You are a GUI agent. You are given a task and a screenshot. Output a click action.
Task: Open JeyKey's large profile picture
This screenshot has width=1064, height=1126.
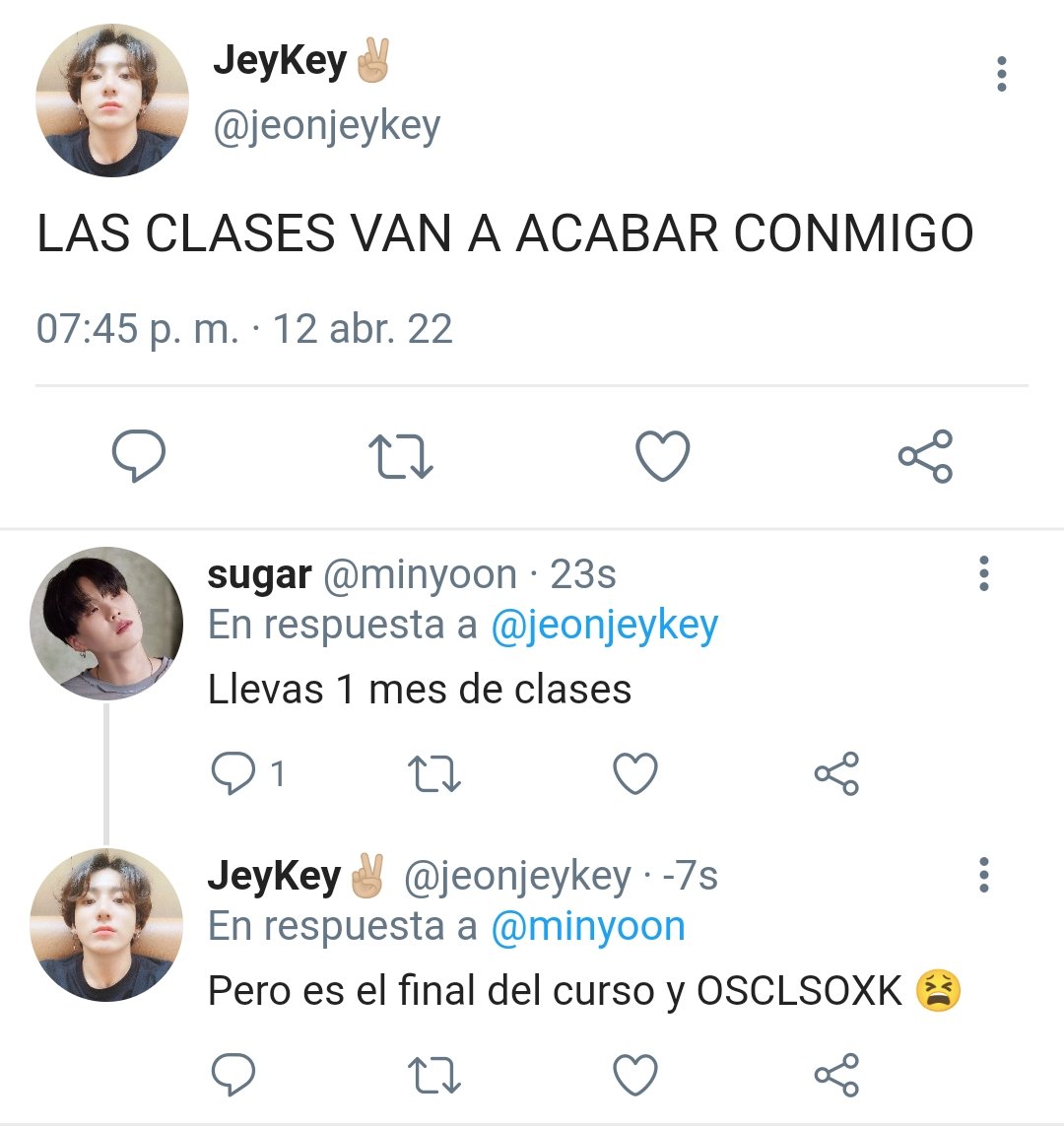coord(112,99)
